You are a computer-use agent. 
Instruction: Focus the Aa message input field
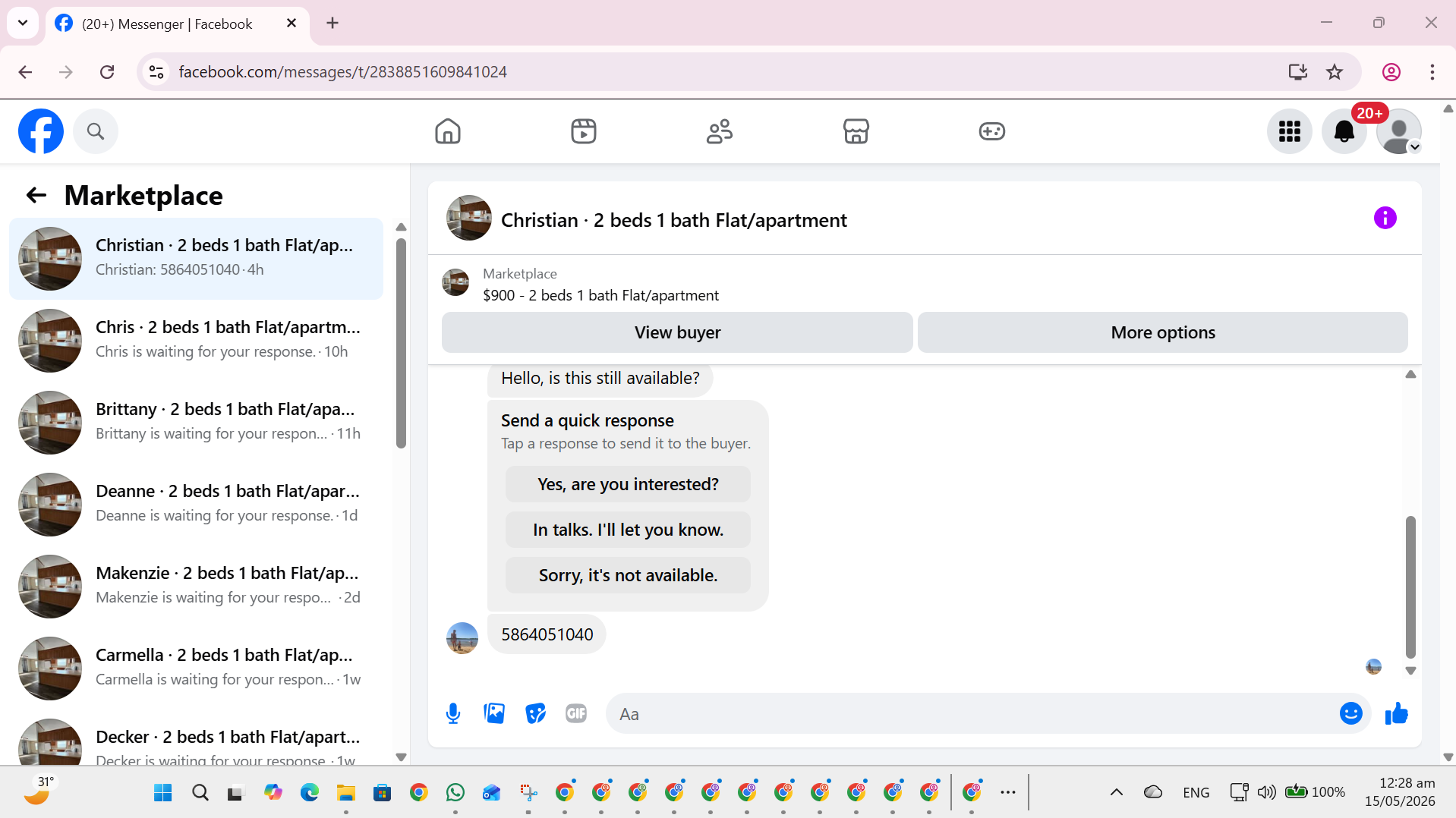972,714
